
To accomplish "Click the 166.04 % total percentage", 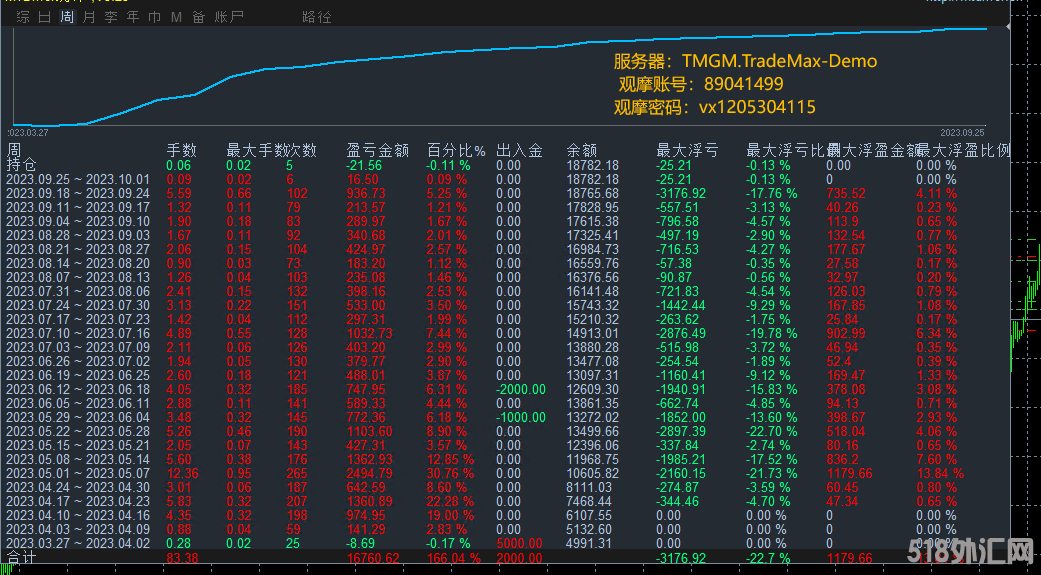I will (x=453, y=558).
